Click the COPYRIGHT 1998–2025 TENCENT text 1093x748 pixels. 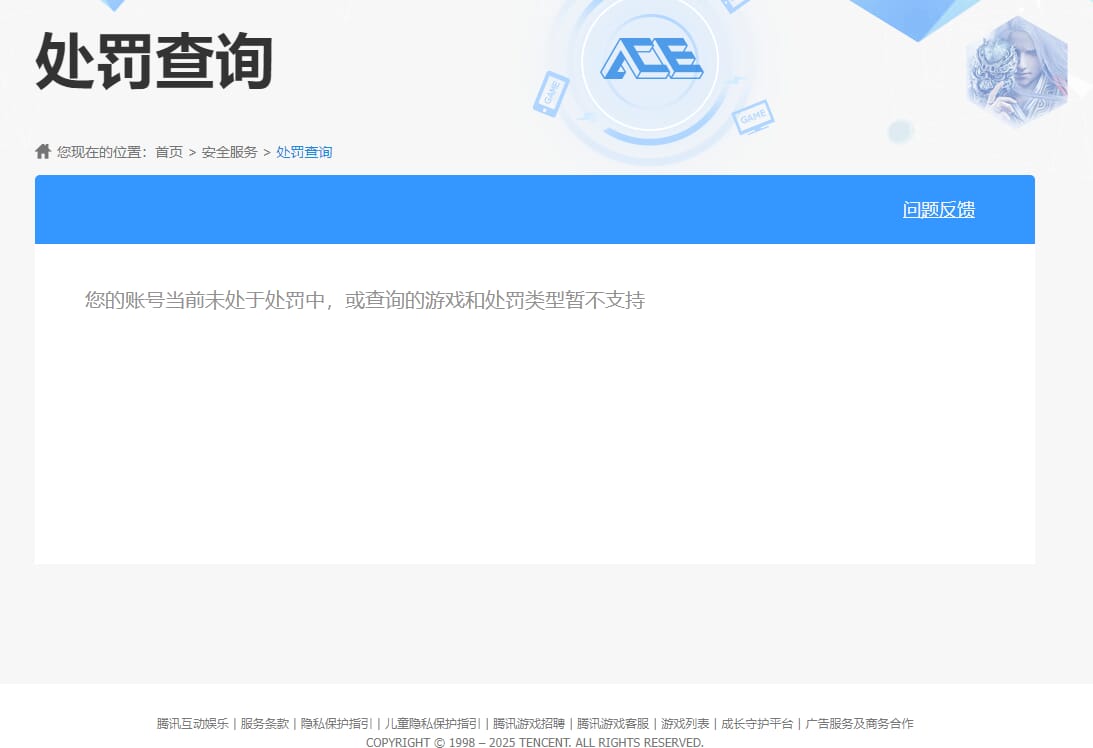point(535,742)
